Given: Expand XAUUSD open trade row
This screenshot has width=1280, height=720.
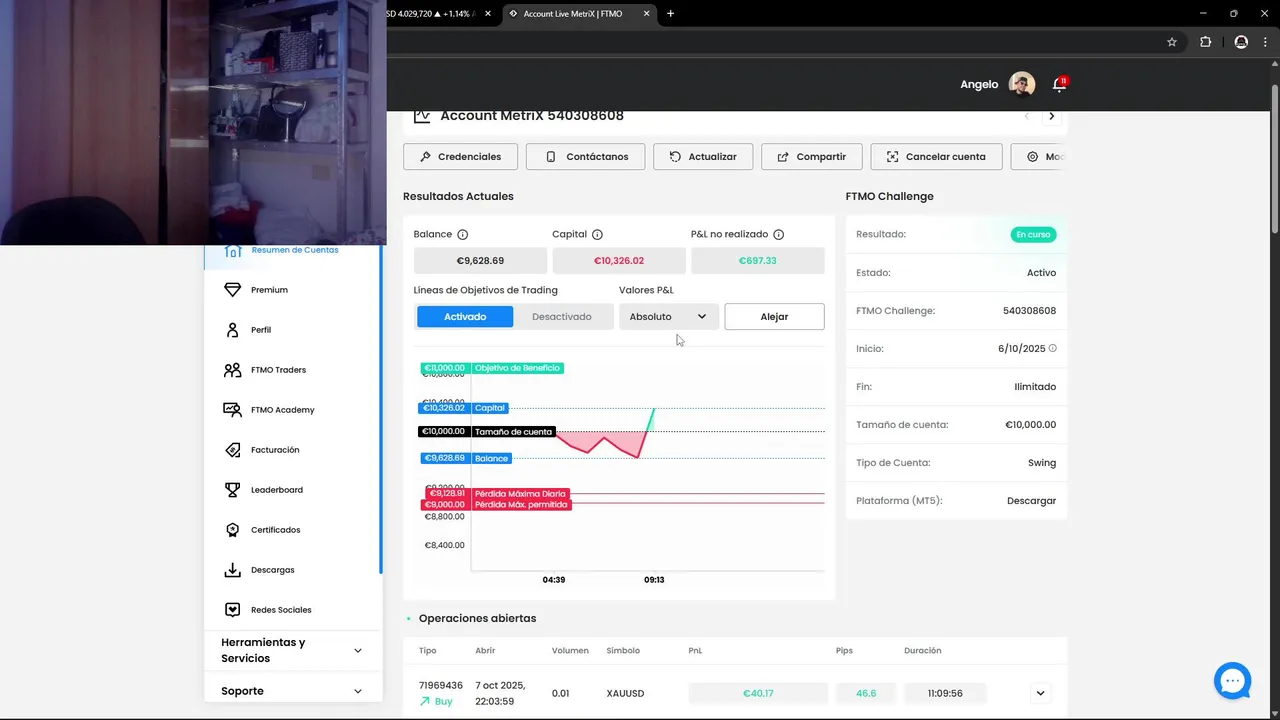Looking at the screenshot, I should (1040, 693).
